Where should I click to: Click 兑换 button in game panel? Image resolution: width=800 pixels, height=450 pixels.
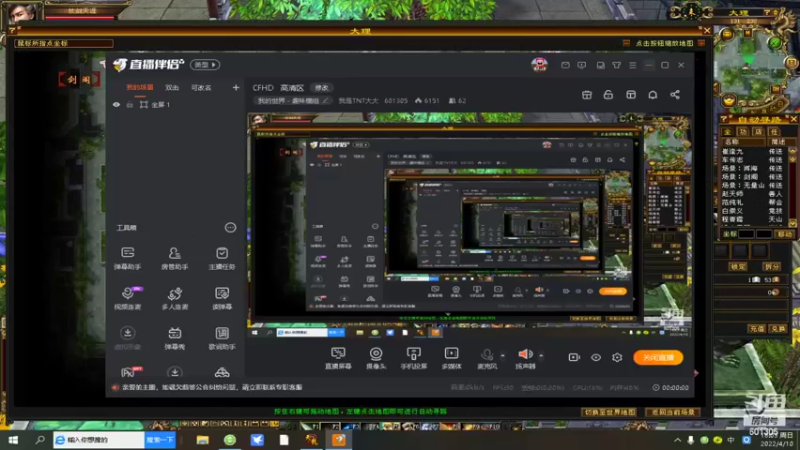778,329
